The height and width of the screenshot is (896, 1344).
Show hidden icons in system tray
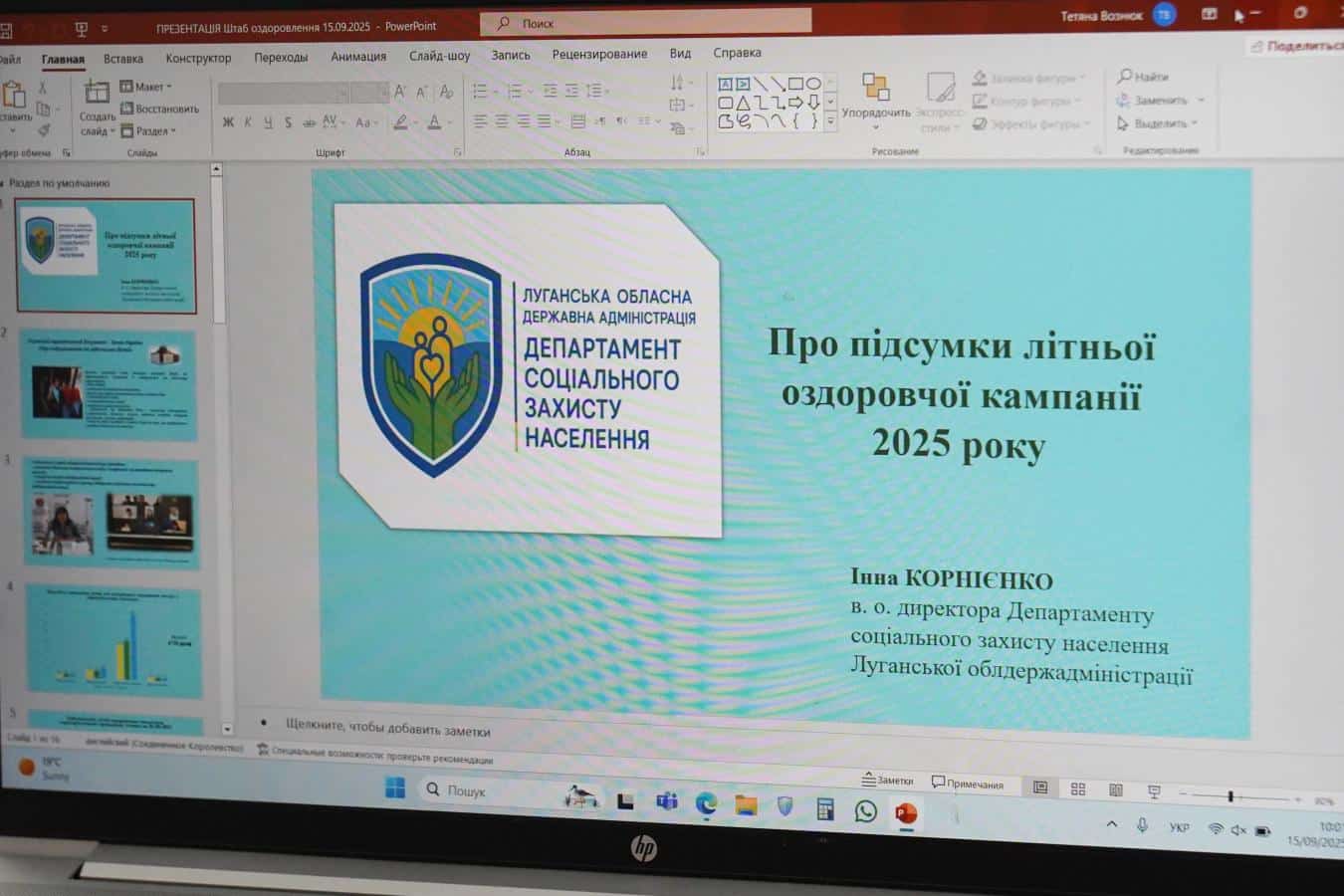(x=1112, y=824)
